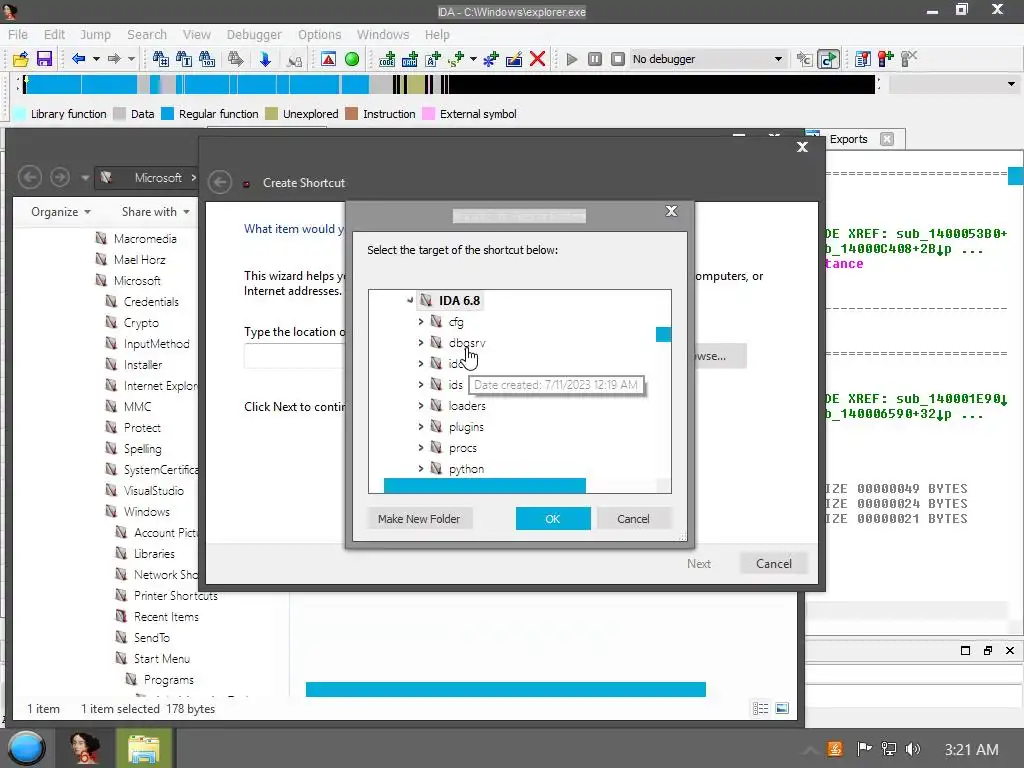Viewport: 1024px width, 768px height.
Task: Confirm folder selection with OK
Action: coord(552,519)
